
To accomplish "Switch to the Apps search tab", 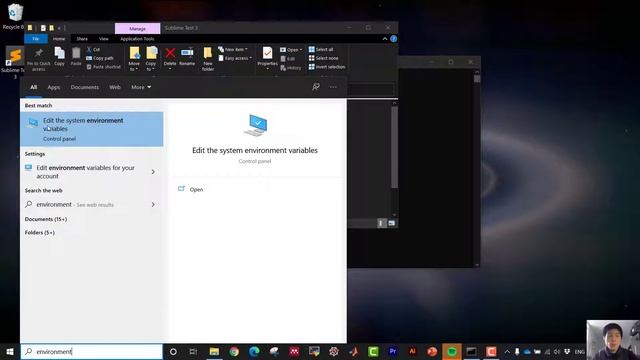I will pyautogui.click(x=53, y=87).
